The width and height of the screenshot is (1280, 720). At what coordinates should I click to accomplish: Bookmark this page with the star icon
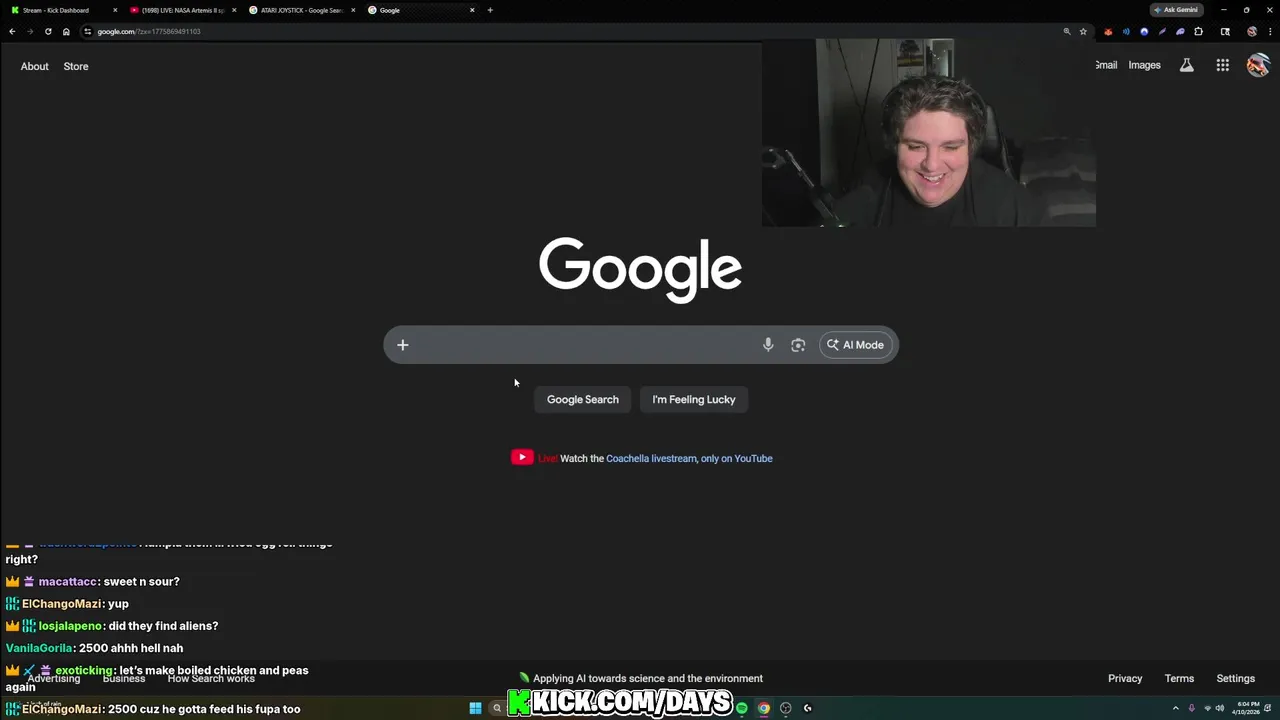(1083, 31)
